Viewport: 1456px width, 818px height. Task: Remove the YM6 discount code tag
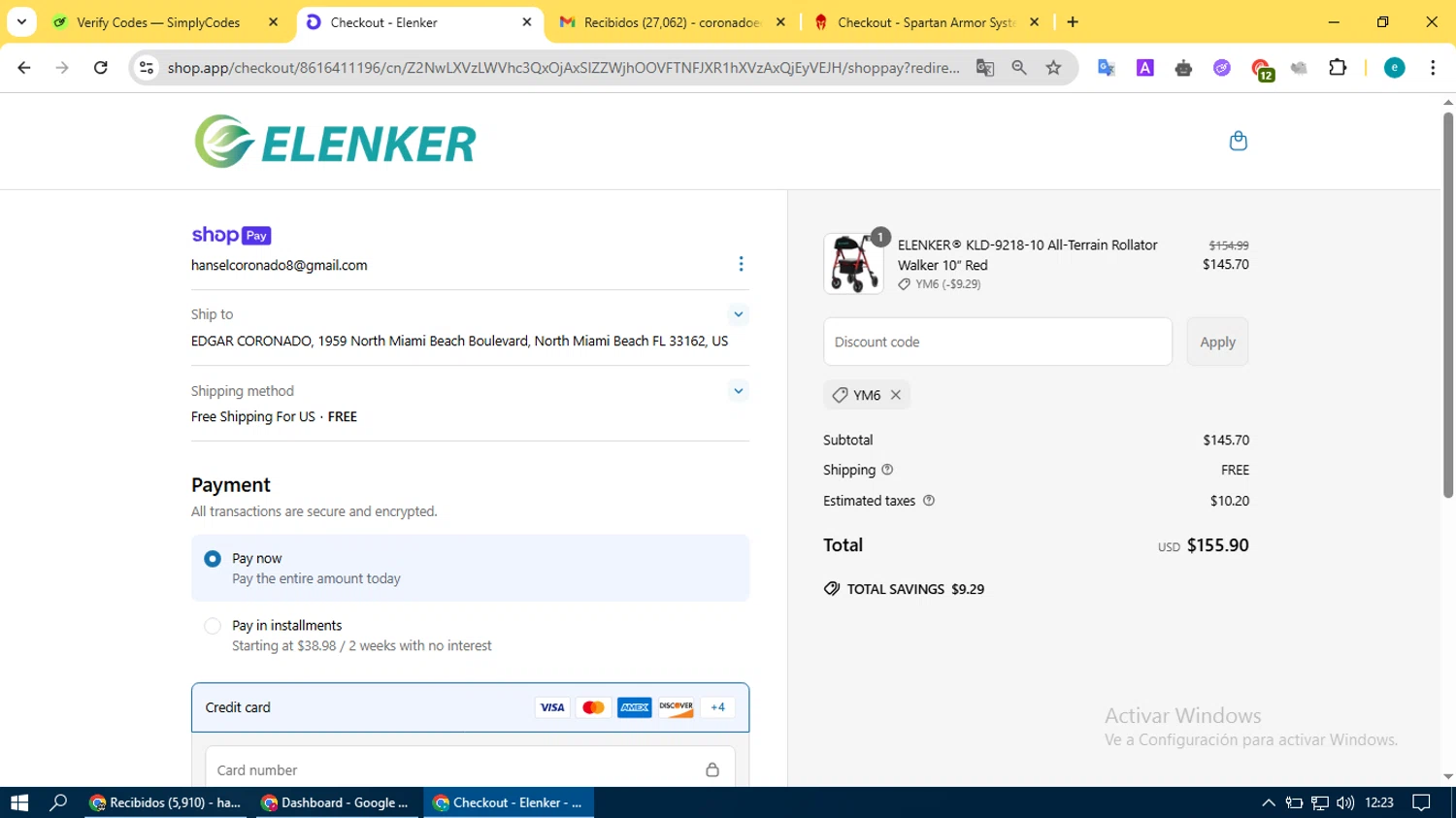click(896, 395)
